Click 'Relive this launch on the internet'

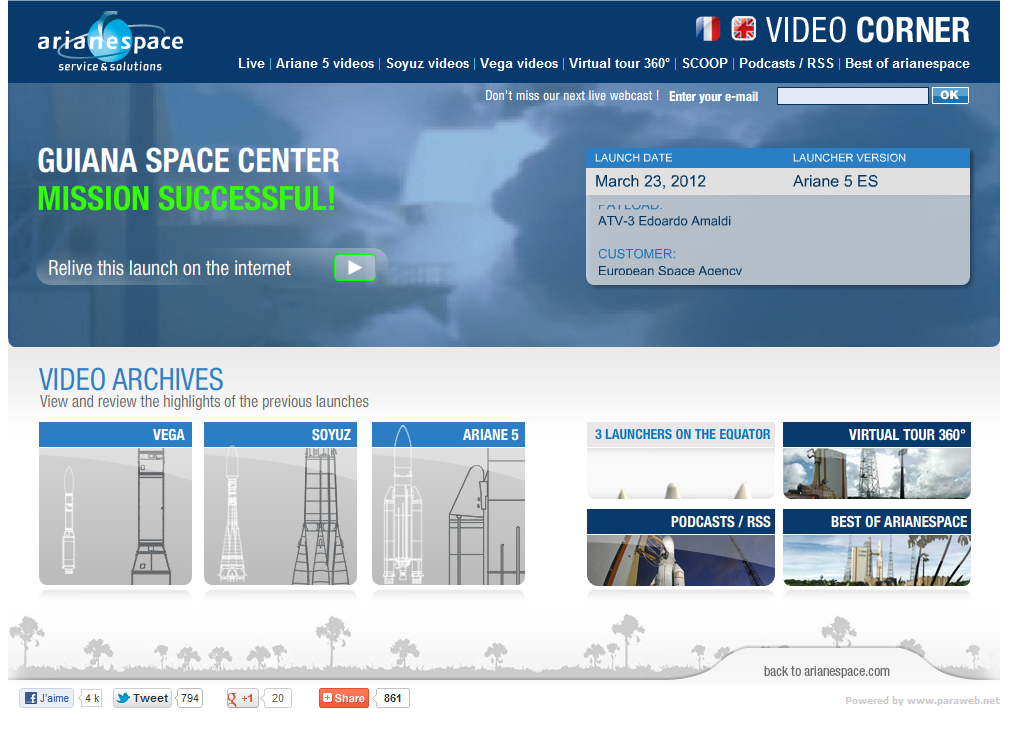pyautogui.click(x=170, y=268)
